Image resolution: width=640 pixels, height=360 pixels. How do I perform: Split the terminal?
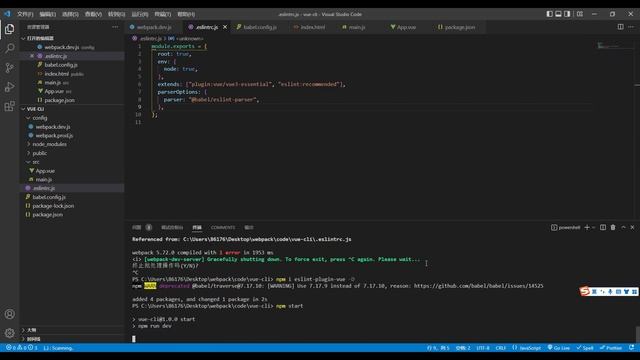(603, 227)
